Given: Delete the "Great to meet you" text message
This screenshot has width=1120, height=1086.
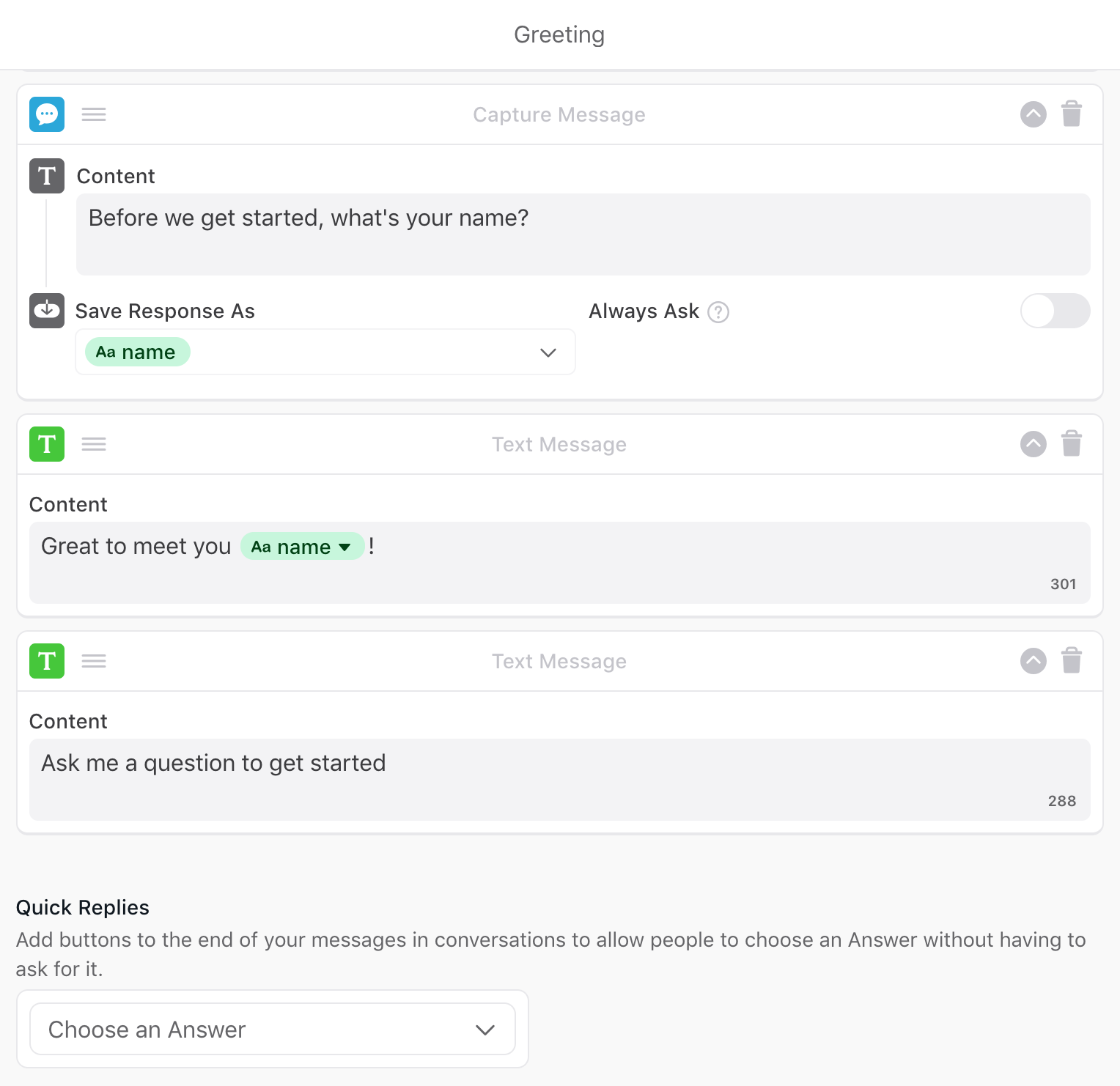Looking at the screenshot, I should [x=1072, y=444].
